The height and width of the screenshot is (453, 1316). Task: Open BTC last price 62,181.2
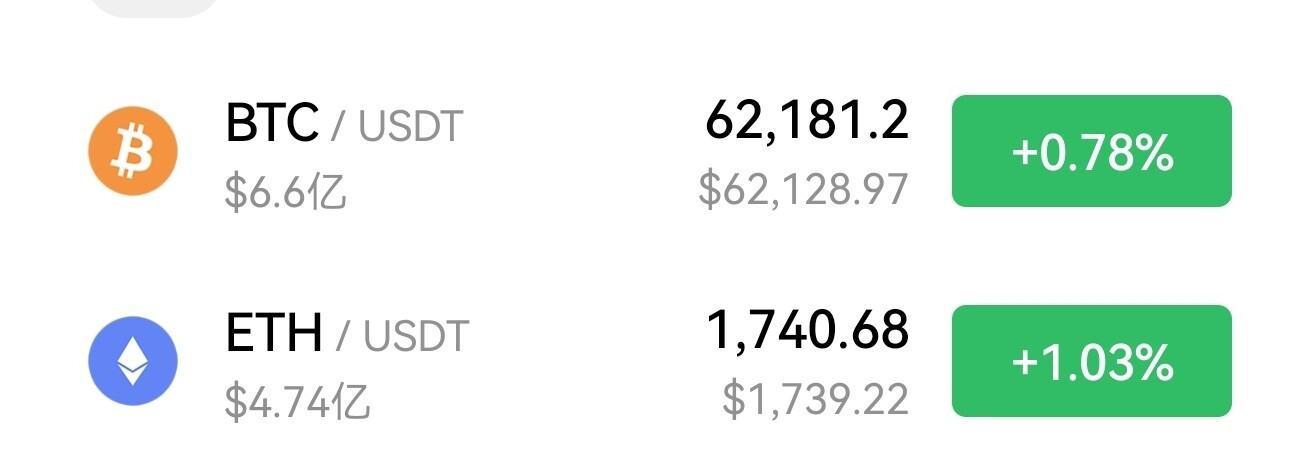tap(806, 120)
